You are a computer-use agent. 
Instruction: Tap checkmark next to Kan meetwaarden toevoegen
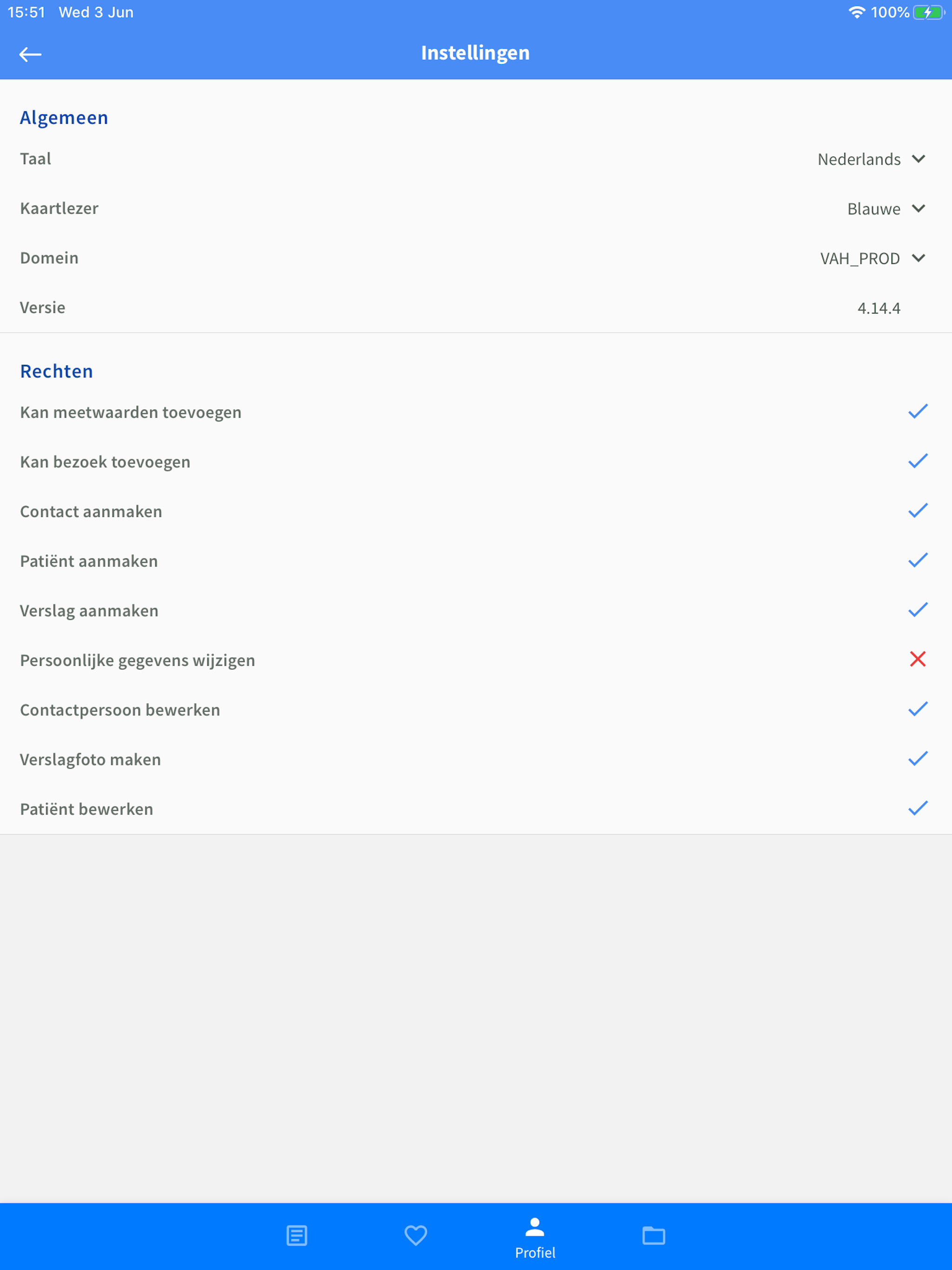(918, 411)
